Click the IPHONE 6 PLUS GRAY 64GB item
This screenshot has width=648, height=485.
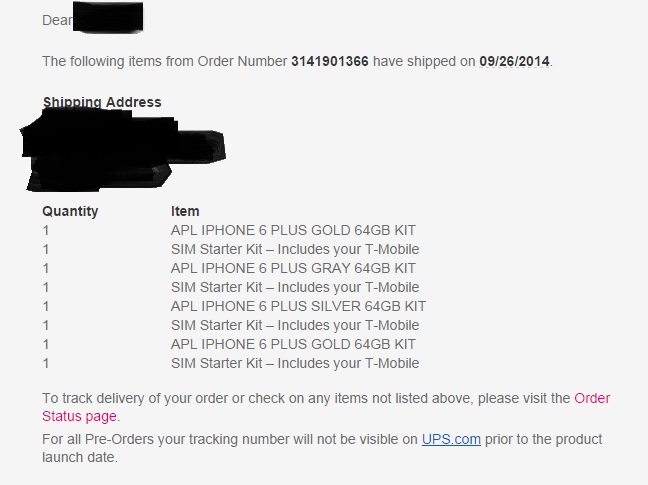pos(293,268)
